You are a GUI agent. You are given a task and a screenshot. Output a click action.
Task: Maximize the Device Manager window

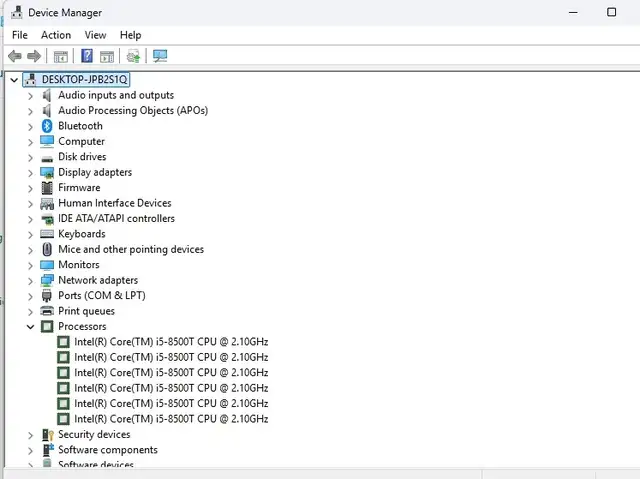(x=611, y=12)
